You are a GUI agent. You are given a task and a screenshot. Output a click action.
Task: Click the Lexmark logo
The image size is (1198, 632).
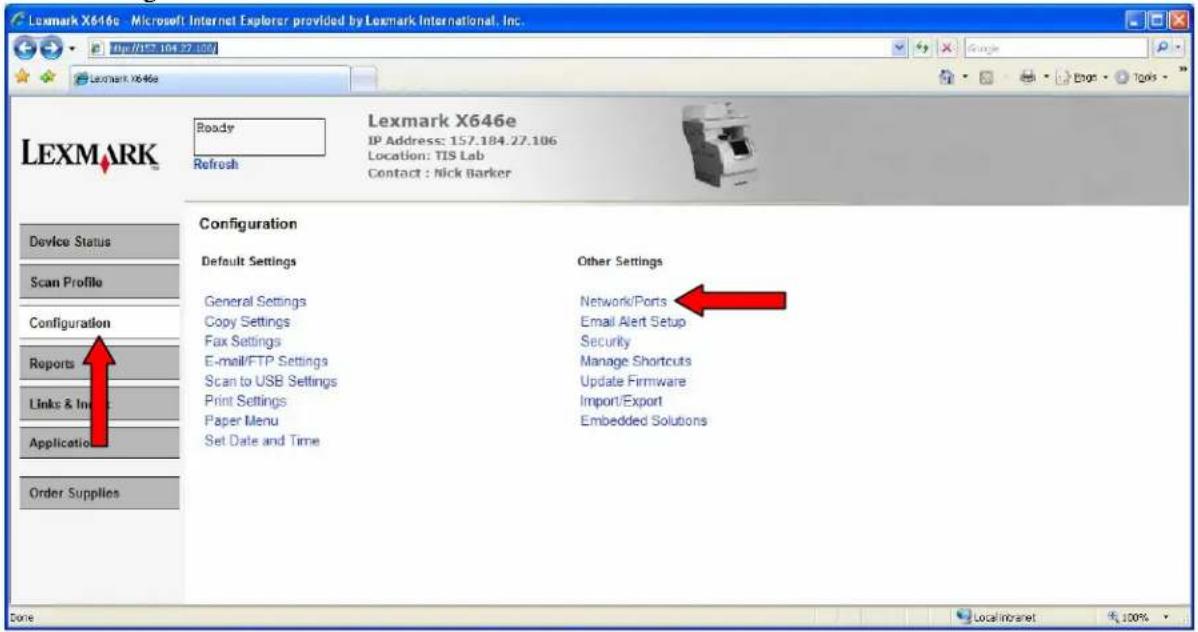pyautogui.click(x=90, y=155)
